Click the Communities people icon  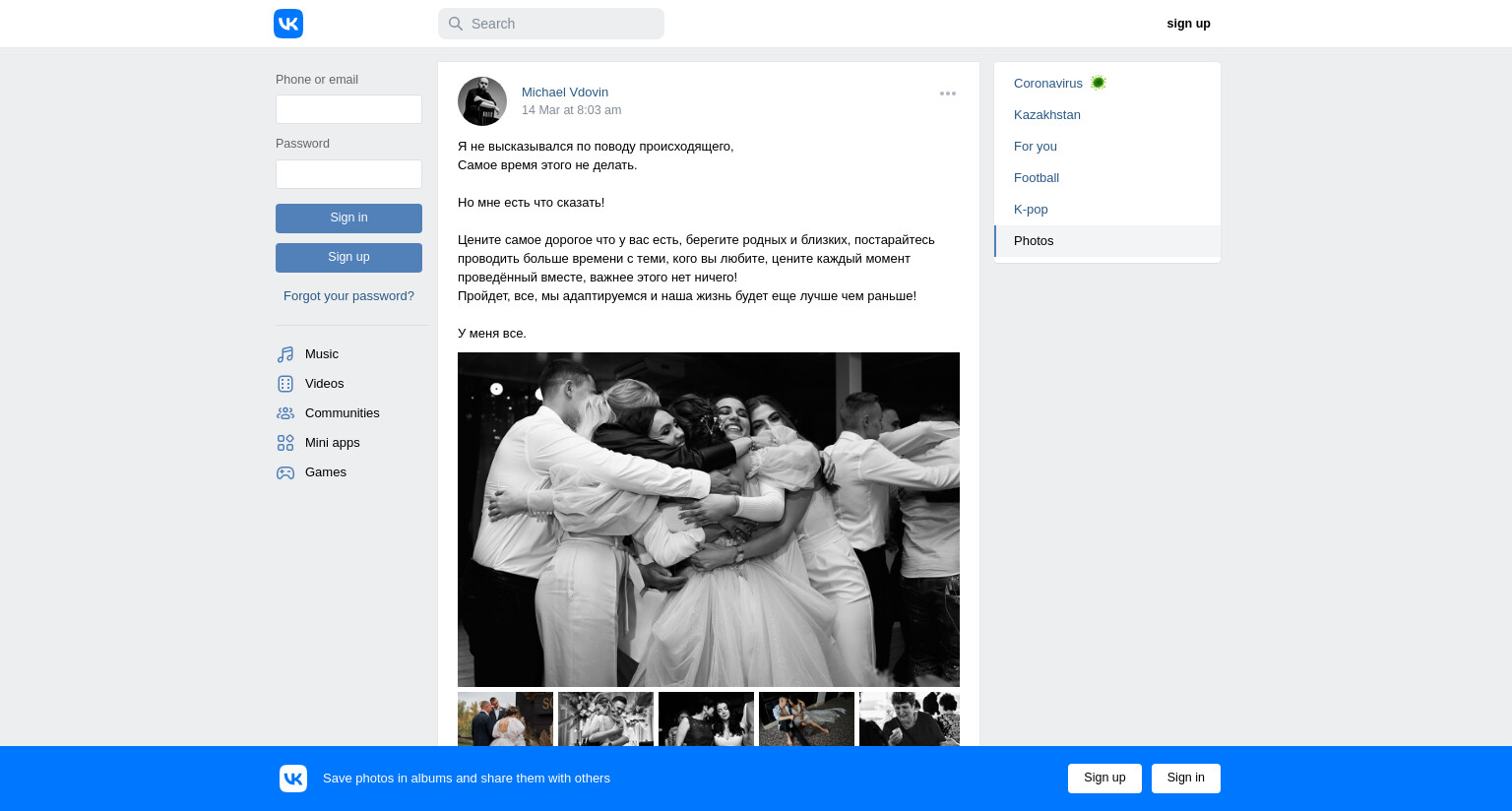(285, 413)
